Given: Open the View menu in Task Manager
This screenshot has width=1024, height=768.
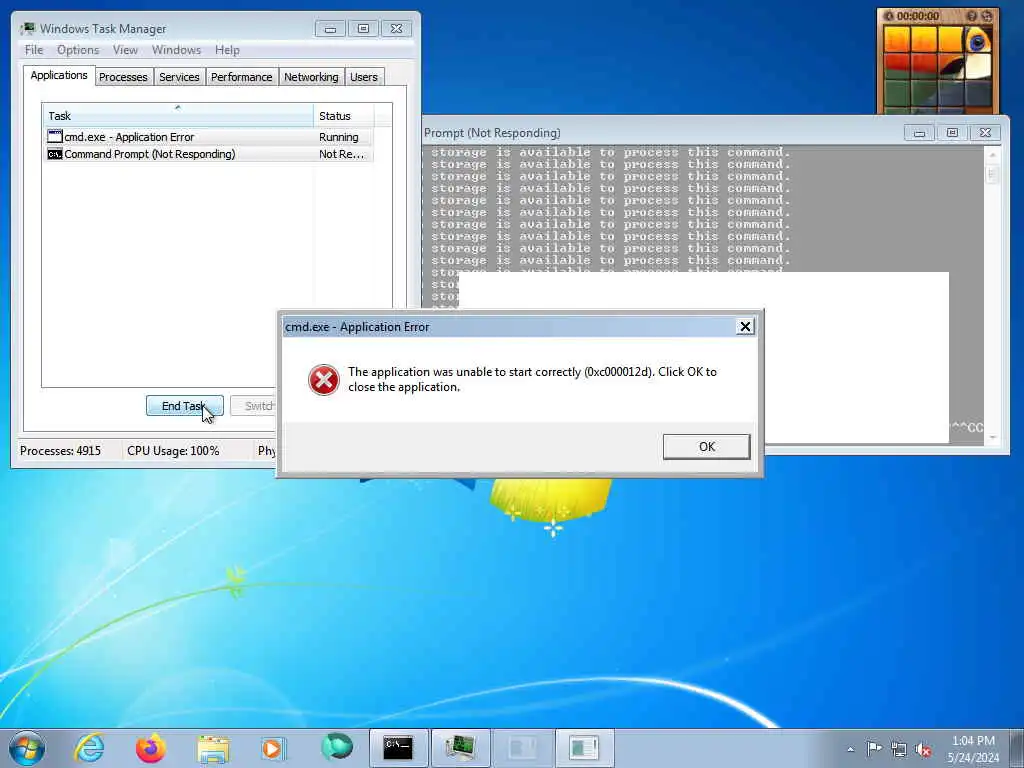Looking at the screenshot, I should tap(125, 50).
